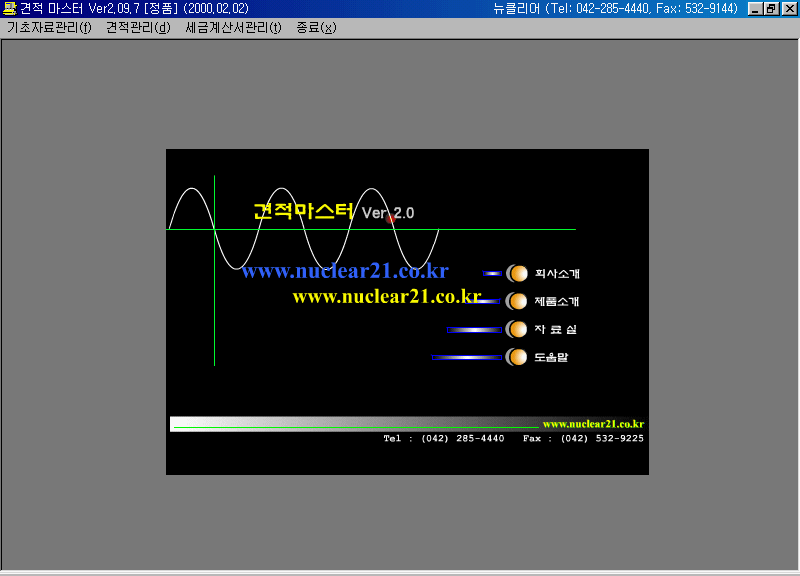This screenshot has height=576, width=800.
Task: Click the application icon in title bar
Action: pos(9,9)
